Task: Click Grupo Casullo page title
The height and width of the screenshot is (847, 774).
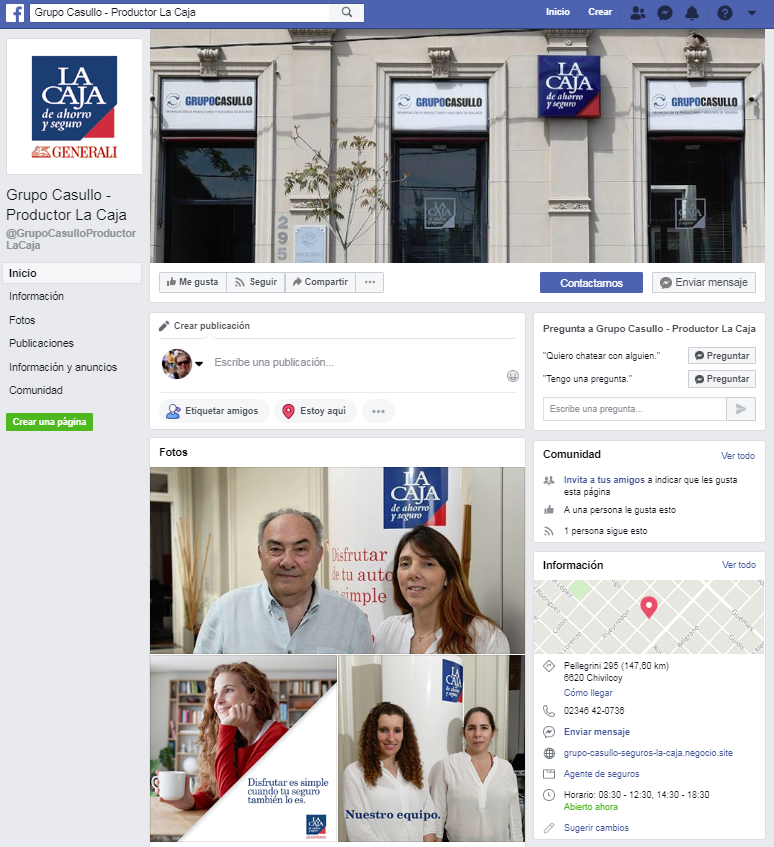Action: tap(66, 205)
